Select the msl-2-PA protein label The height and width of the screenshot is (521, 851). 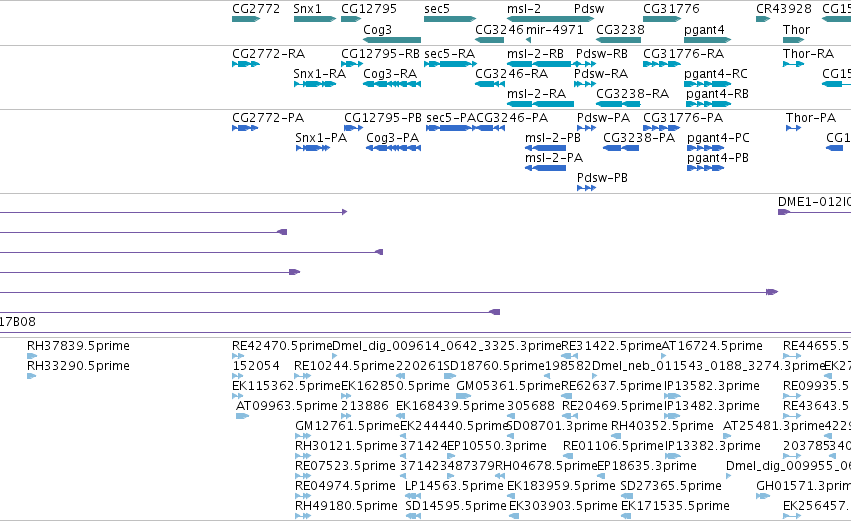click(554, 158)
